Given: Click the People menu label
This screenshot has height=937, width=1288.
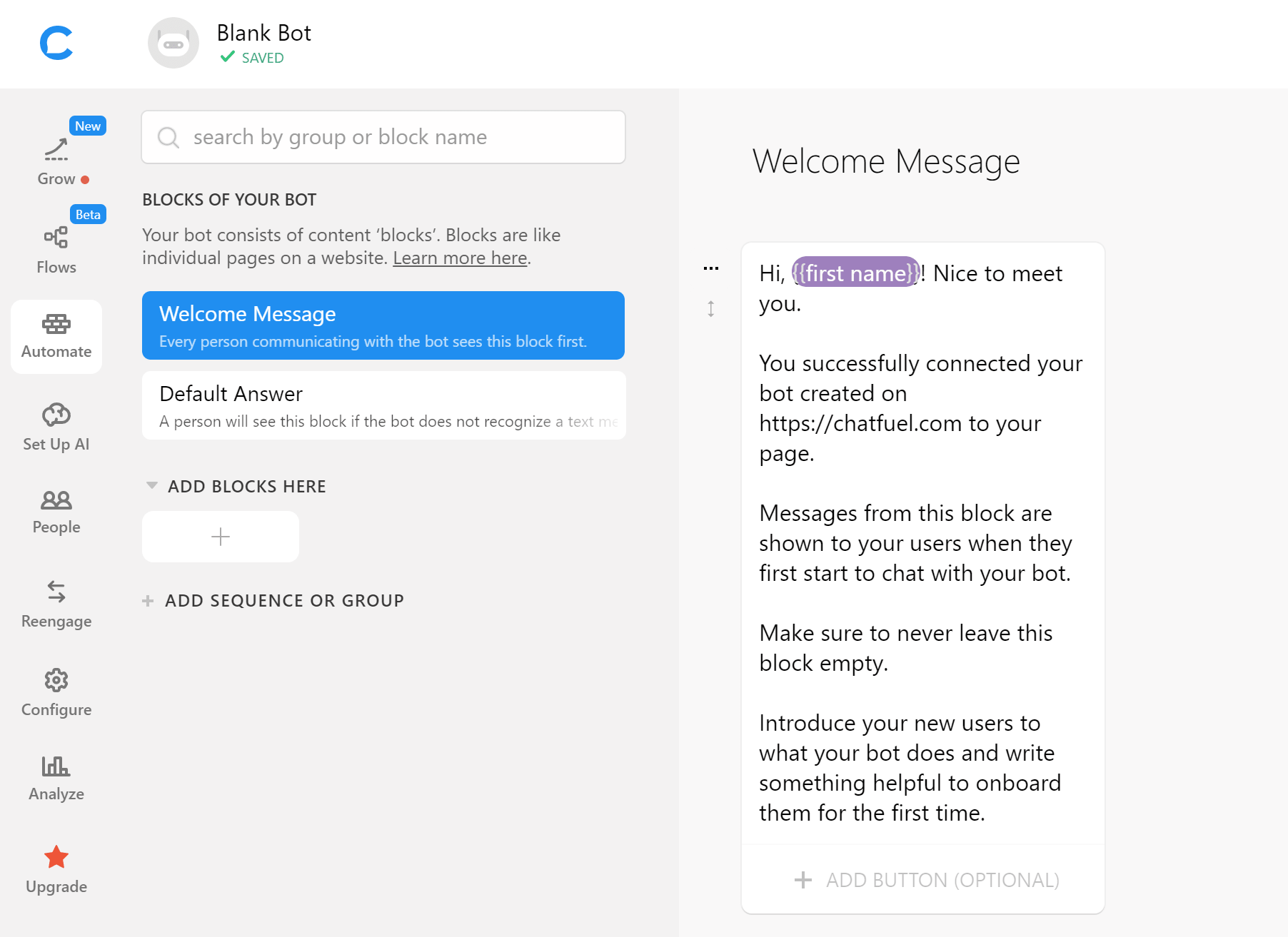Looking at the screenshot, I should (56, 527).
